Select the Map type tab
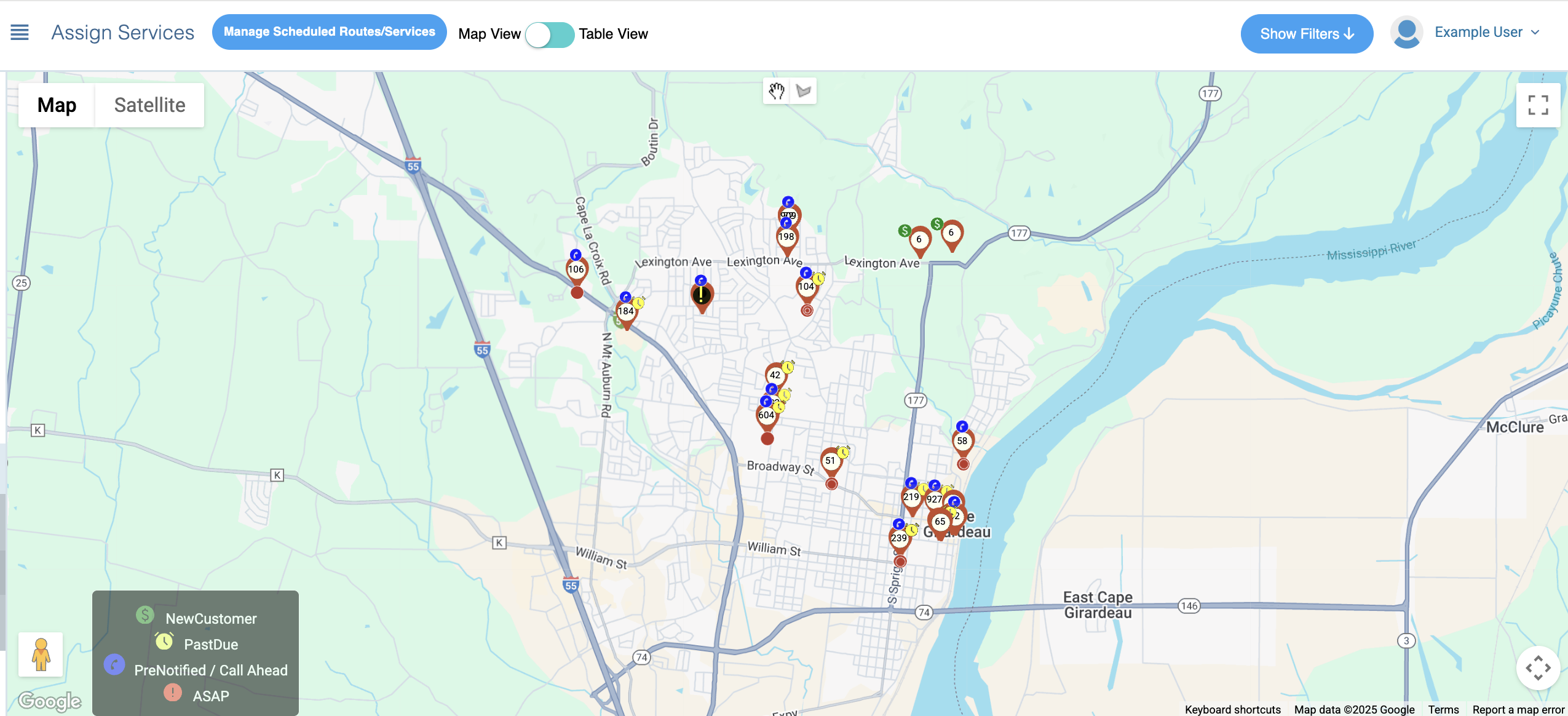The width and height of the screenshot is (1568, 716). 57,105
